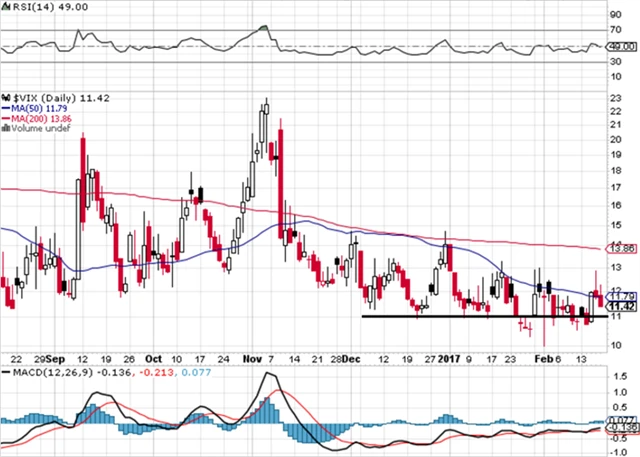The width and height of the screenshot is (640, 457).
Task: Click the Volume undef legend bar icon
Action: (x=5, y=128)
